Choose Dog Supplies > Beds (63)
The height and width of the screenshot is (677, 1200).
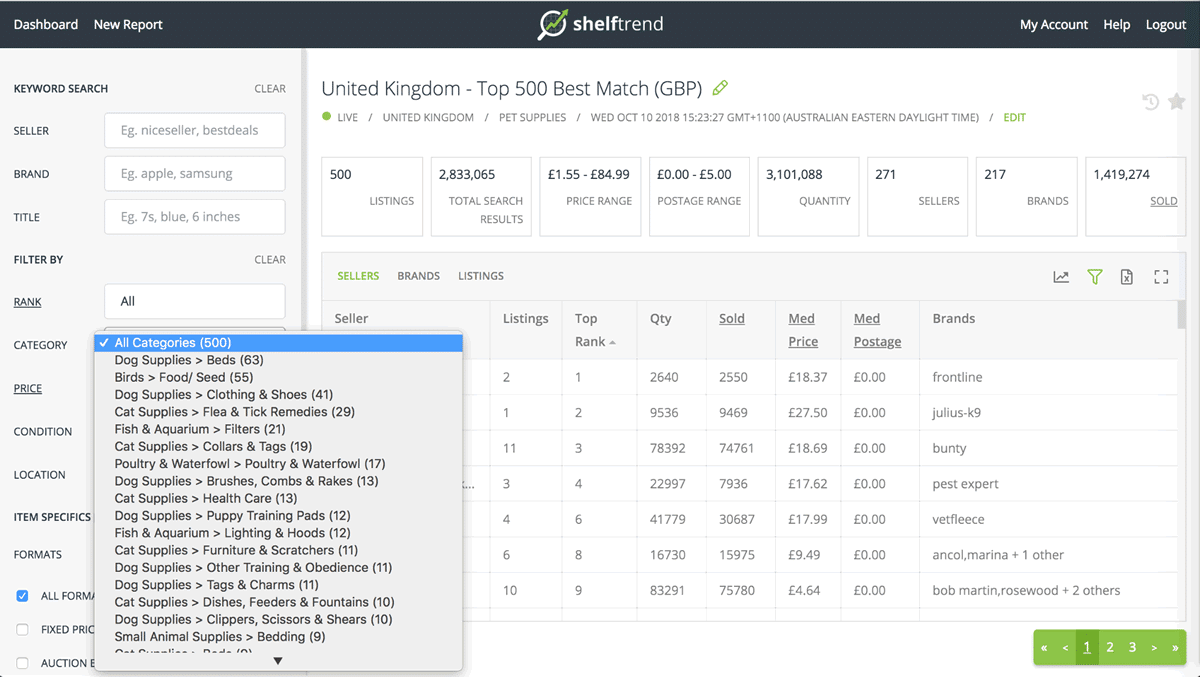279,360
